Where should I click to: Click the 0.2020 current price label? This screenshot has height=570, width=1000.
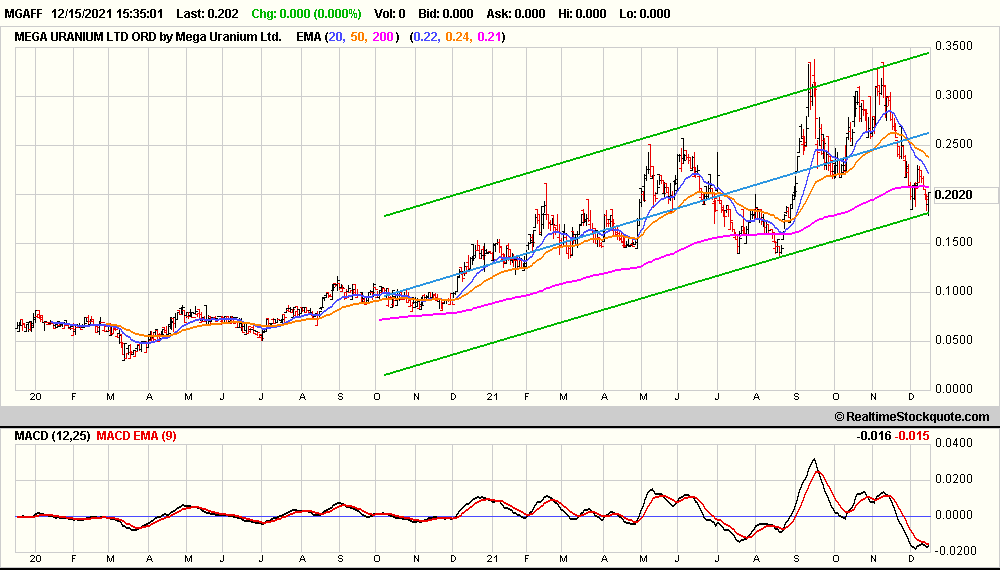953,194
